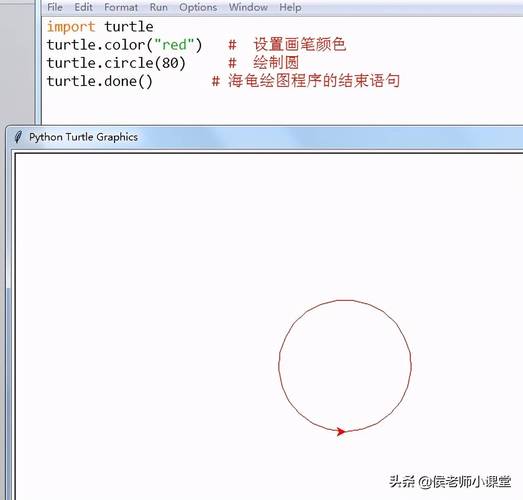Open the Edit menu

(83, 7)
